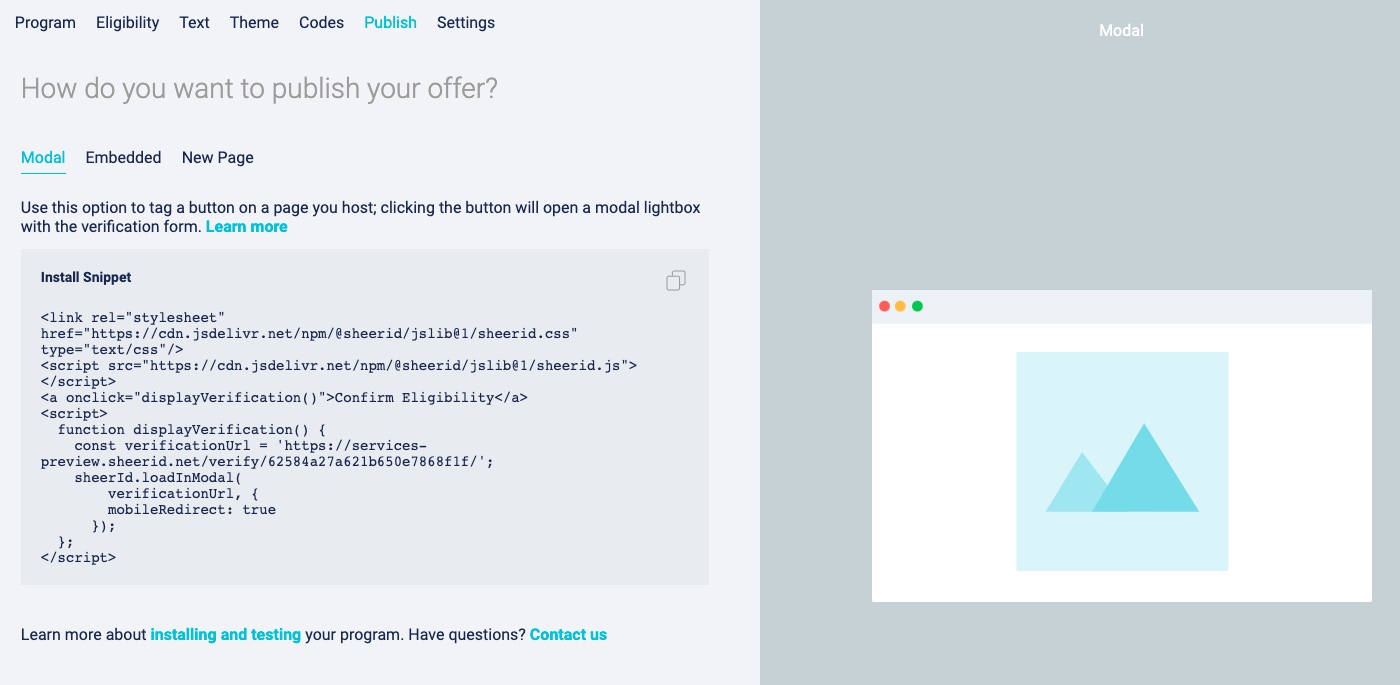Go to the Text tab
Viewport: 1400px width, 685px height.
pyautogui.click(x=194, y=22)
